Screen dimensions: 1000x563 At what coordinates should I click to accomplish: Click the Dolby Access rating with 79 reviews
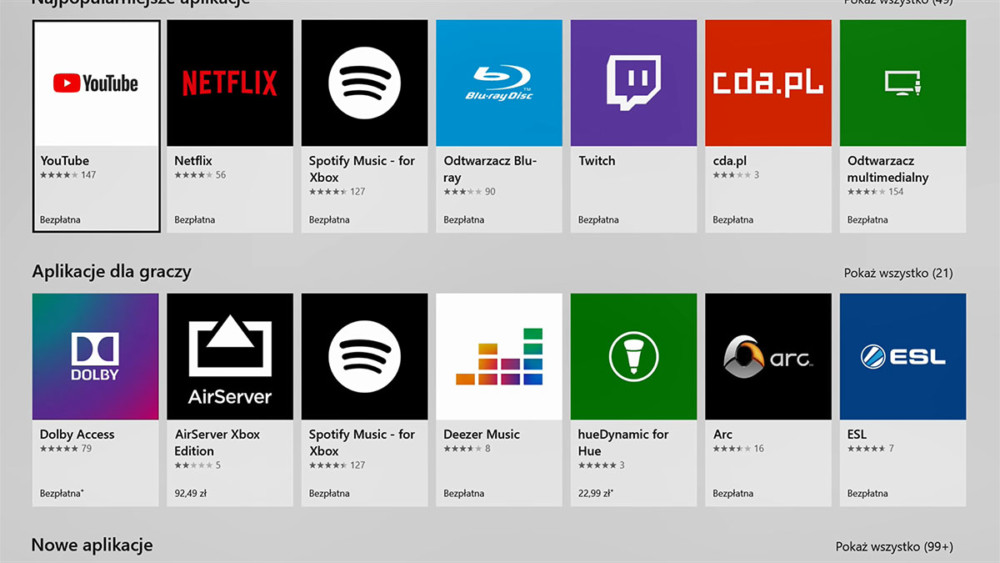tap(66, 448)
